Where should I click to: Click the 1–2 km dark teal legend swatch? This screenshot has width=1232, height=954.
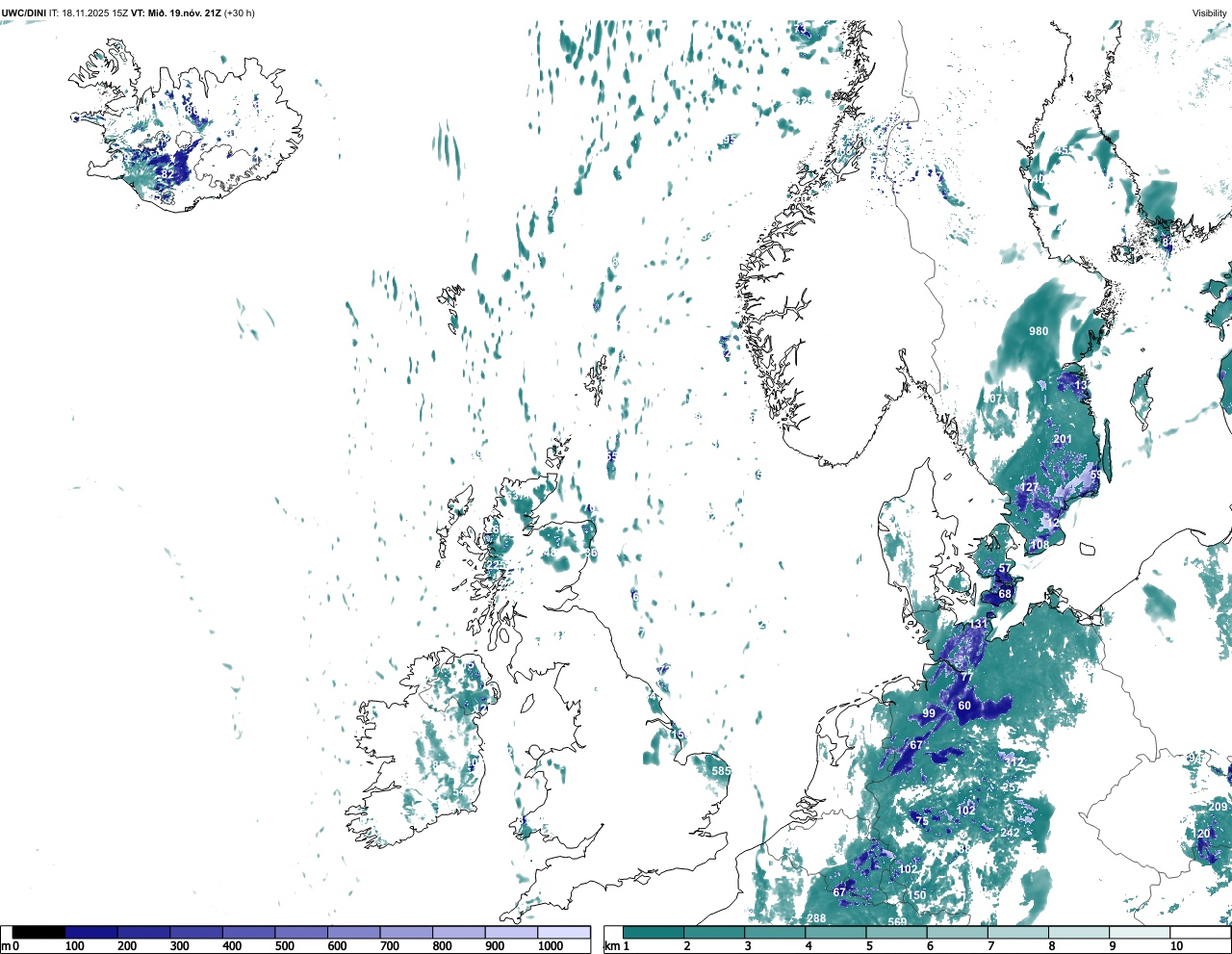click(x=654, y=932)
